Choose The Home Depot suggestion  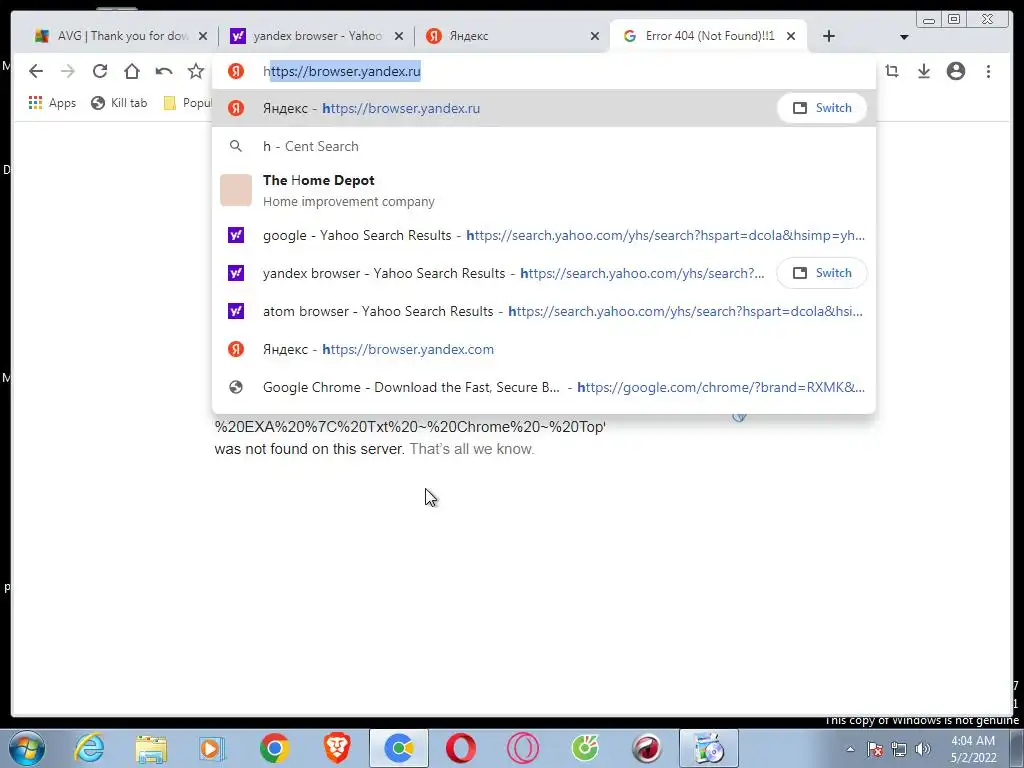pyautogui.click(x=543, y=190)
